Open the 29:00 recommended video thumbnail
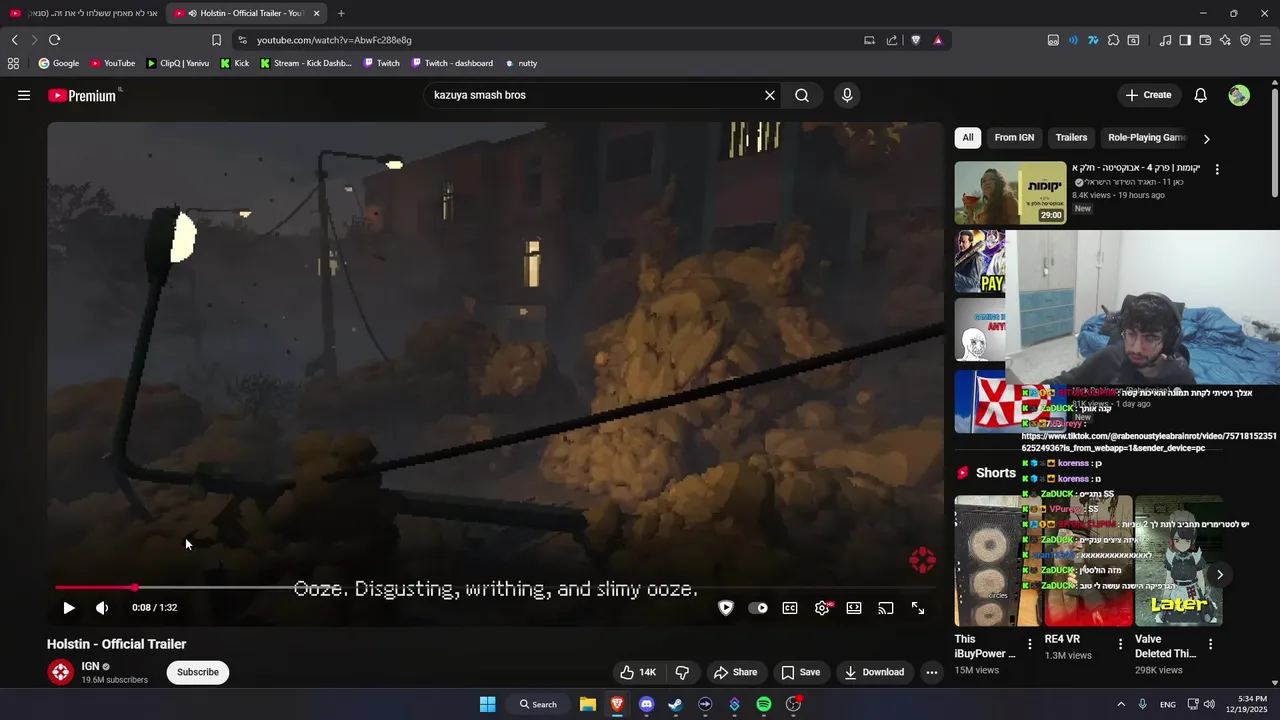Image resolution: width=1280 pixels, height=720 pixels. click(1010, 192)
